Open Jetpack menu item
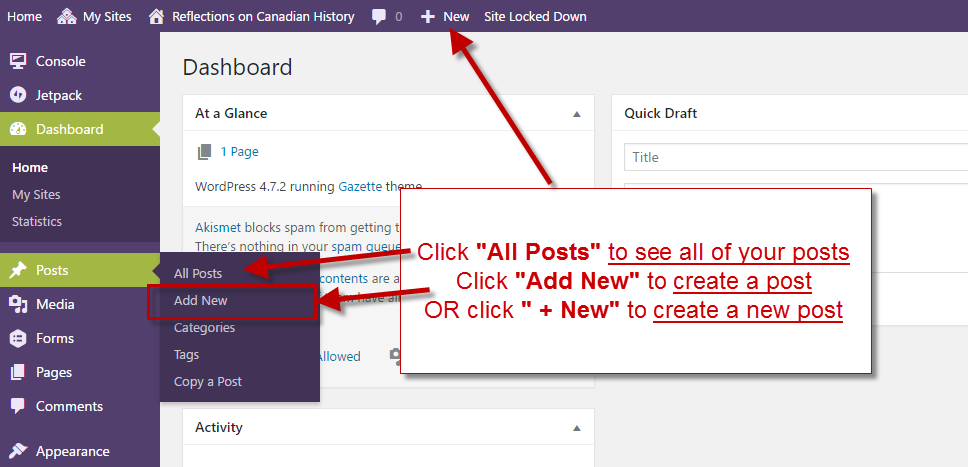This screenshot has width=968, height=467. (x=59, y=95)
